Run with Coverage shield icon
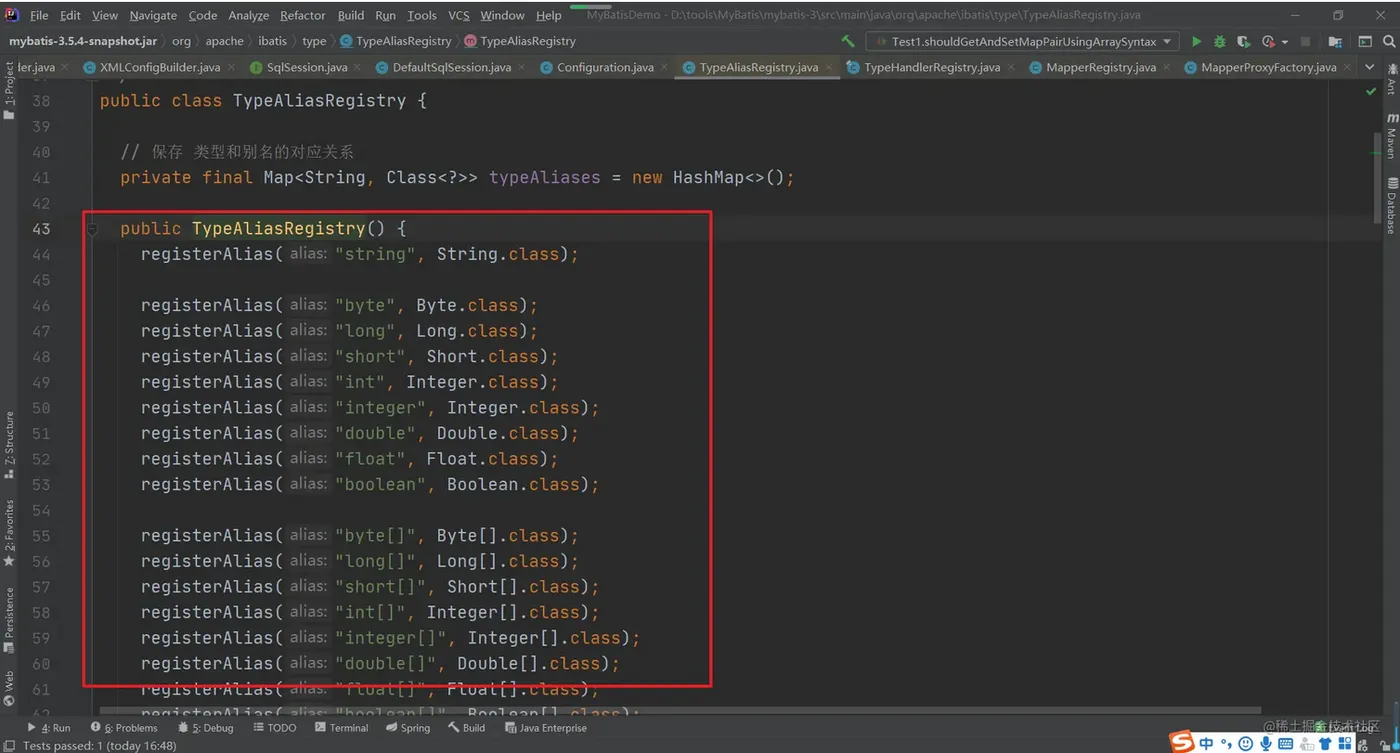The width and height of the screenshot is (1400, 753). click(x=1243, y=41)
